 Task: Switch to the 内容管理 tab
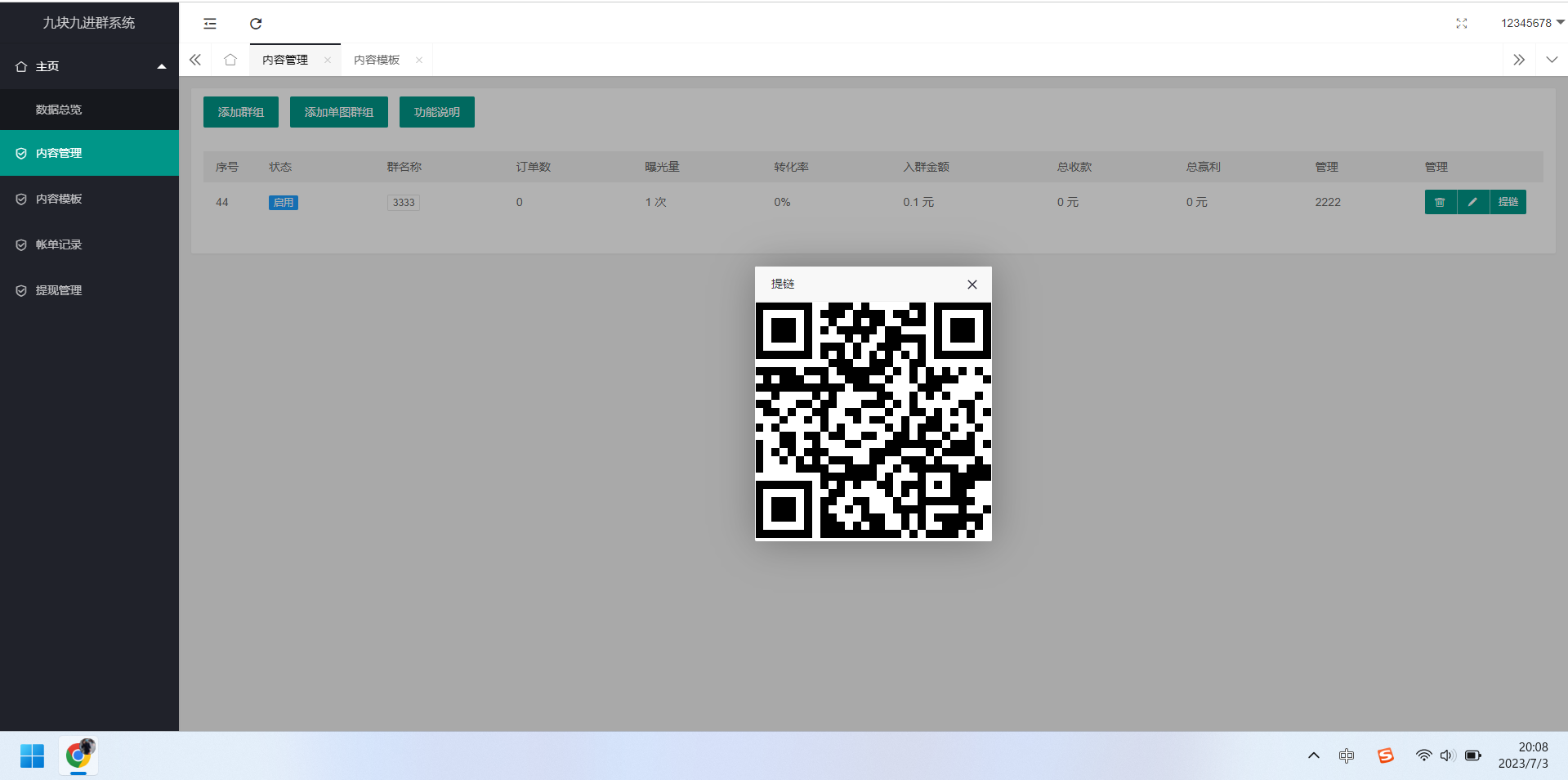click(x=285, y=60)
